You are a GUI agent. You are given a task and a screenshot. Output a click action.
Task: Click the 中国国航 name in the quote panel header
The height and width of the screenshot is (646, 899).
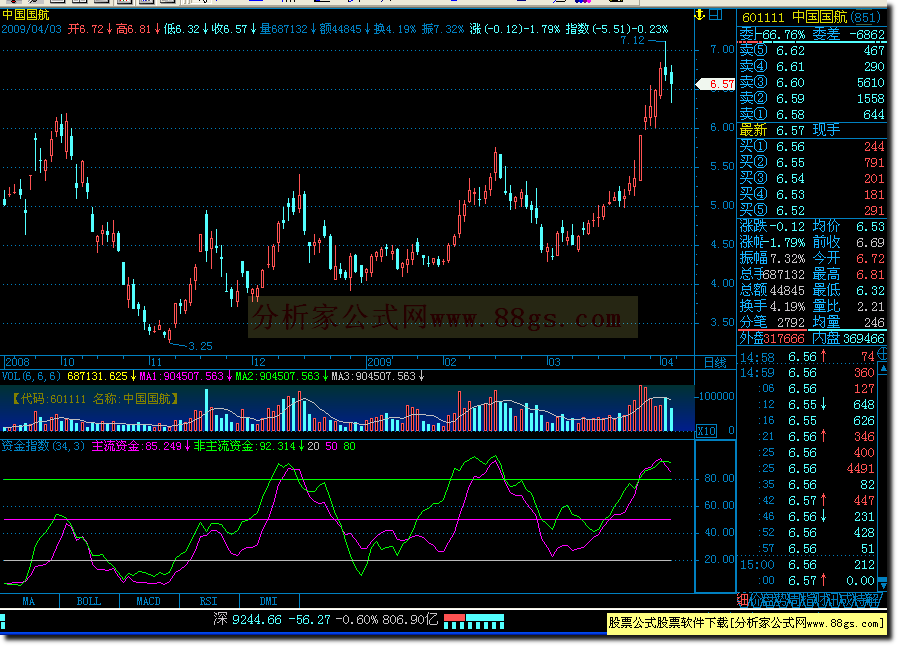pyautogui.click(x=819, y=17)
